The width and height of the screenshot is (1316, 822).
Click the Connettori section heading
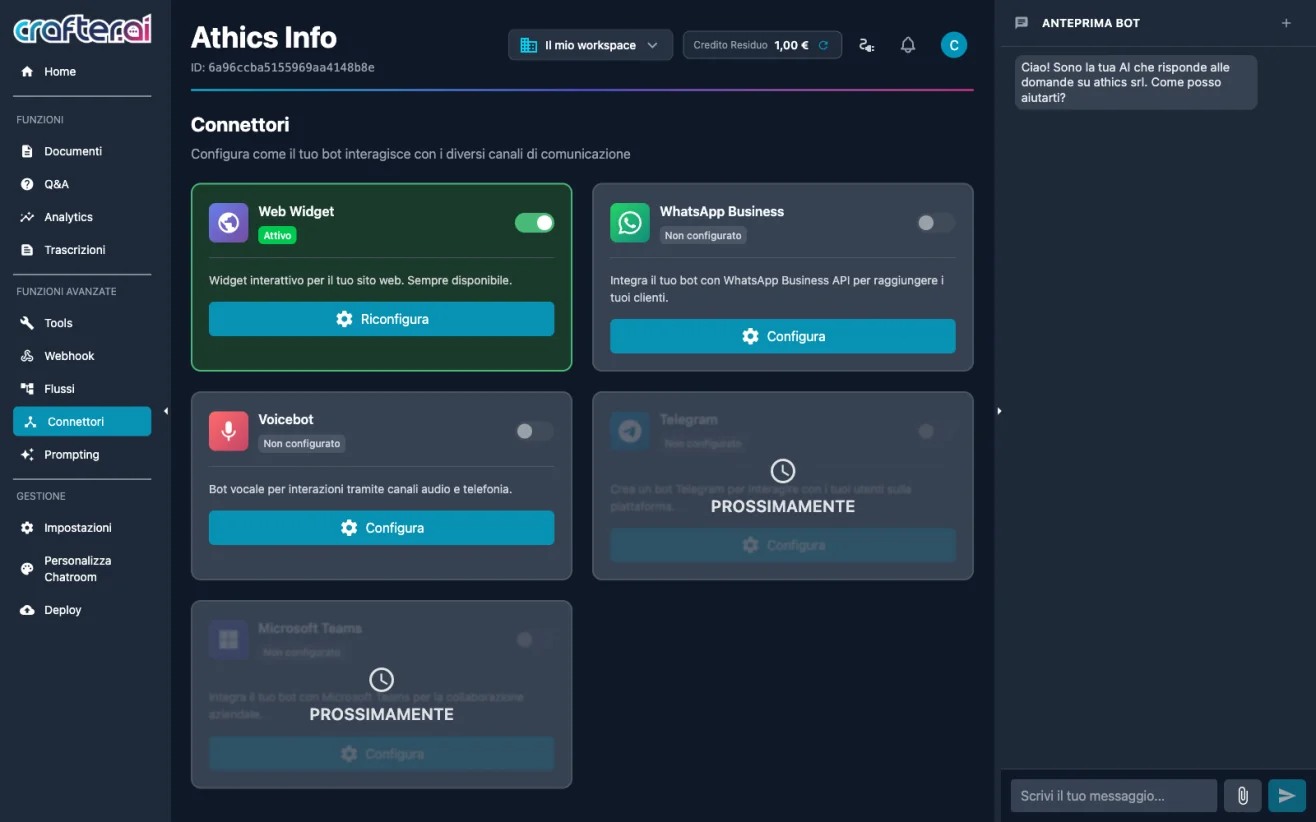[x=240, y=125]
